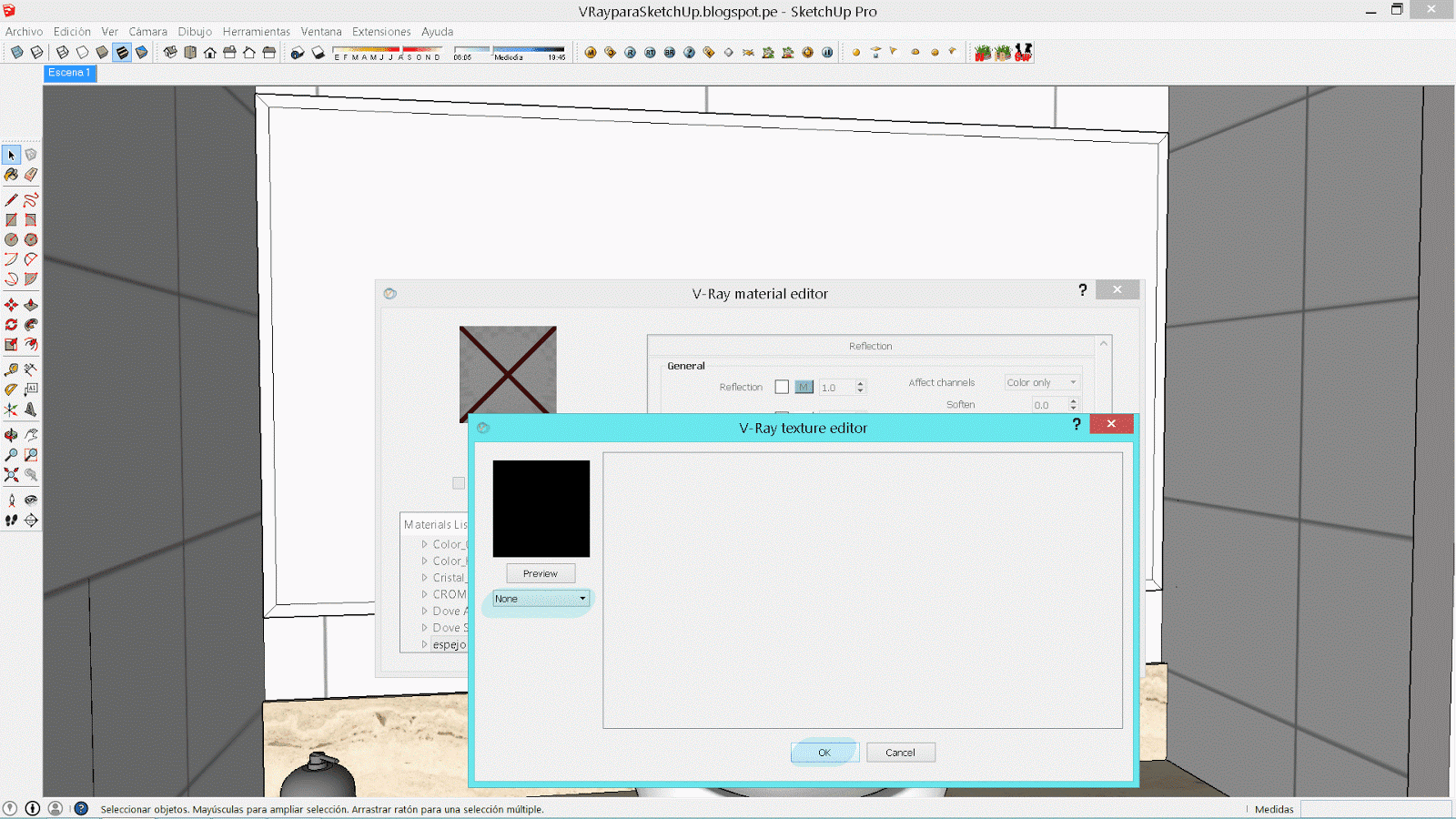Viewport: 1456px width, 819px height.
Task: Click the Preview button
Action: (541, 573)
